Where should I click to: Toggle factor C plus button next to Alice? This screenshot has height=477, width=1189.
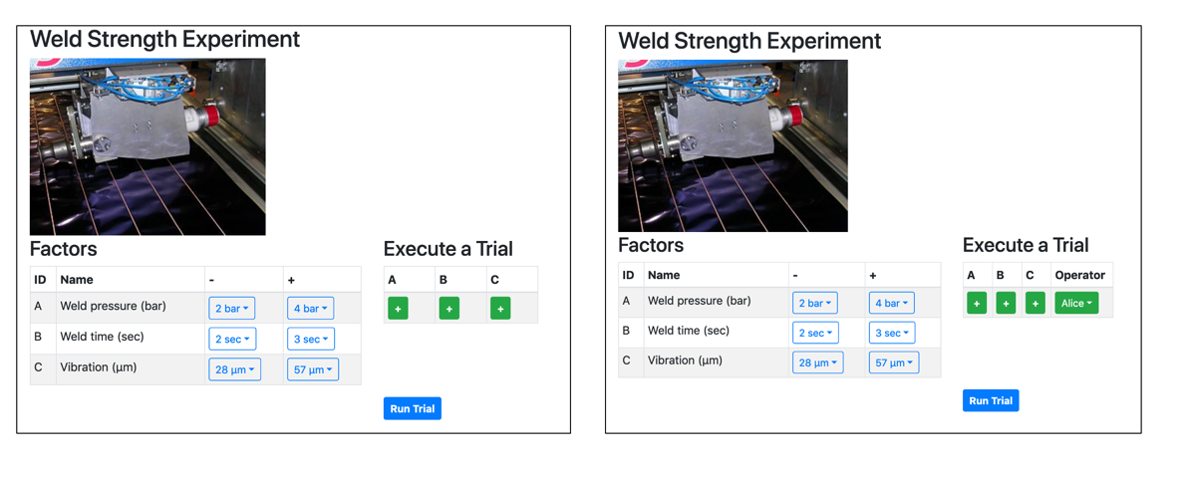(x=1035, y=302)
